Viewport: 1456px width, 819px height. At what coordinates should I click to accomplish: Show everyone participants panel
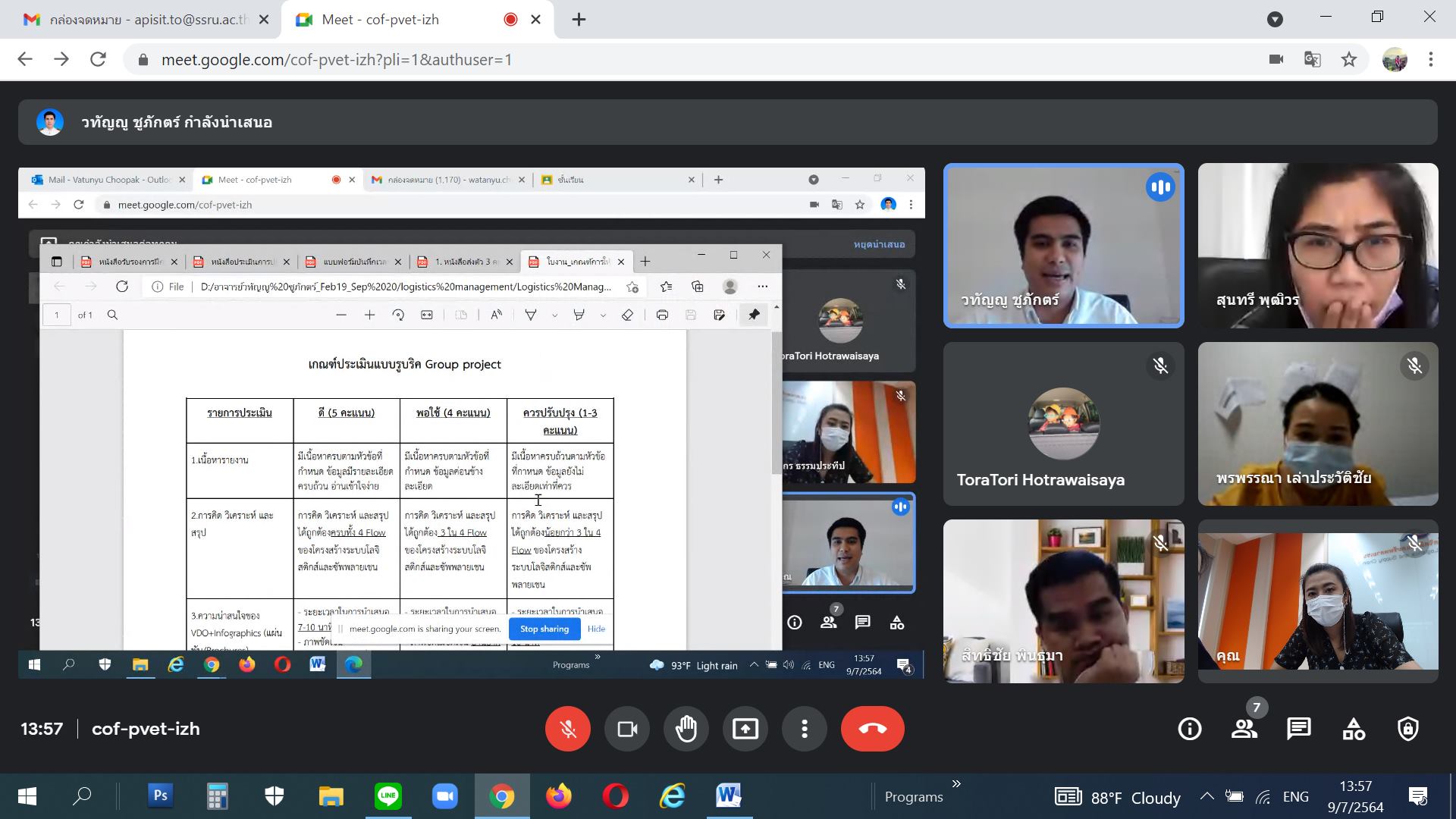[1244, 730]
